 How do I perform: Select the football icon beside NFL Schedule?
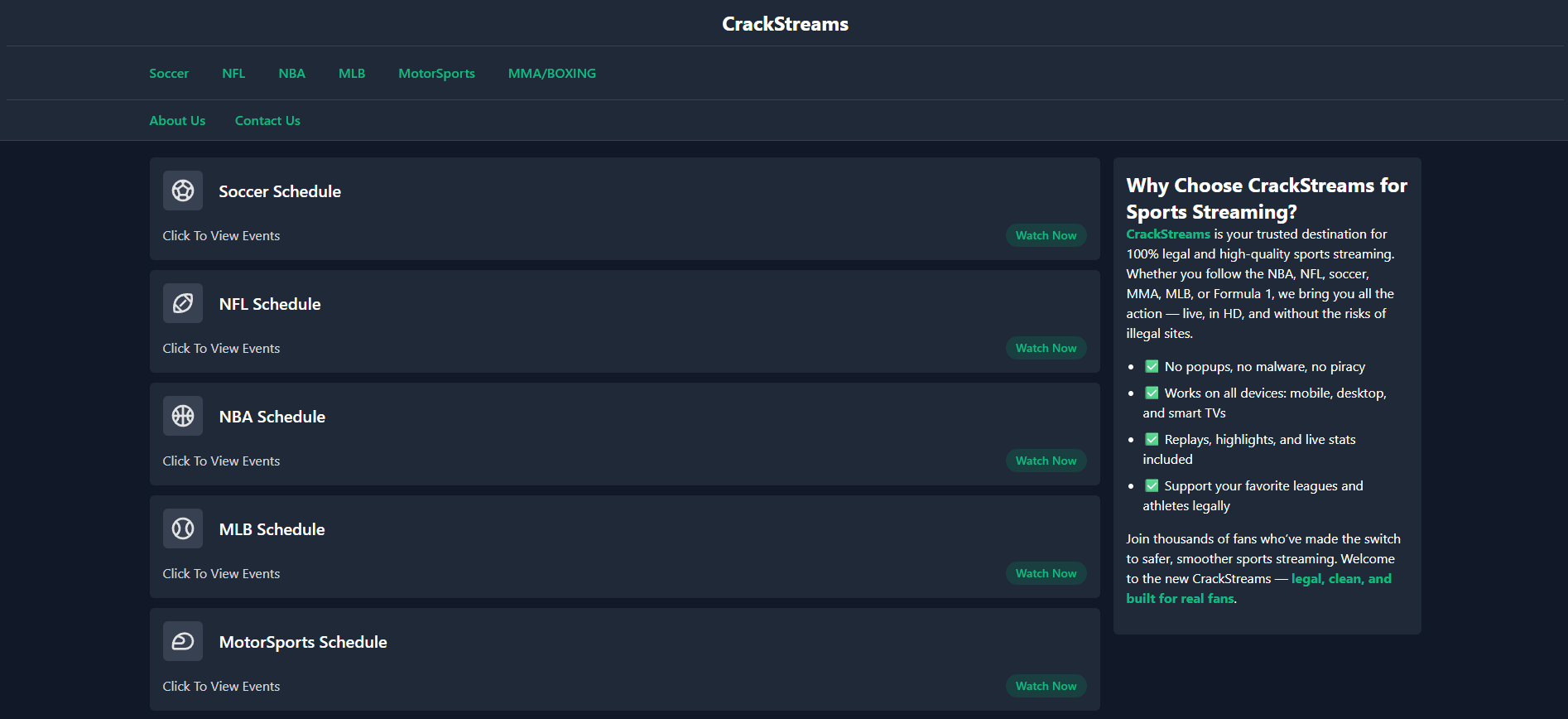[x=182, y=303]
